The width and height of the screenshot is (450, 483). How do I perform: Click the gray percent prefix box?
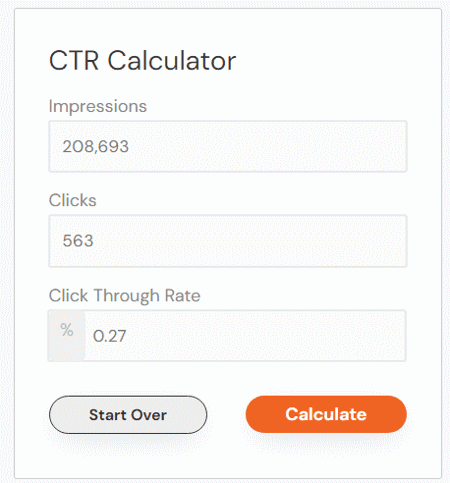pos(66,336)
